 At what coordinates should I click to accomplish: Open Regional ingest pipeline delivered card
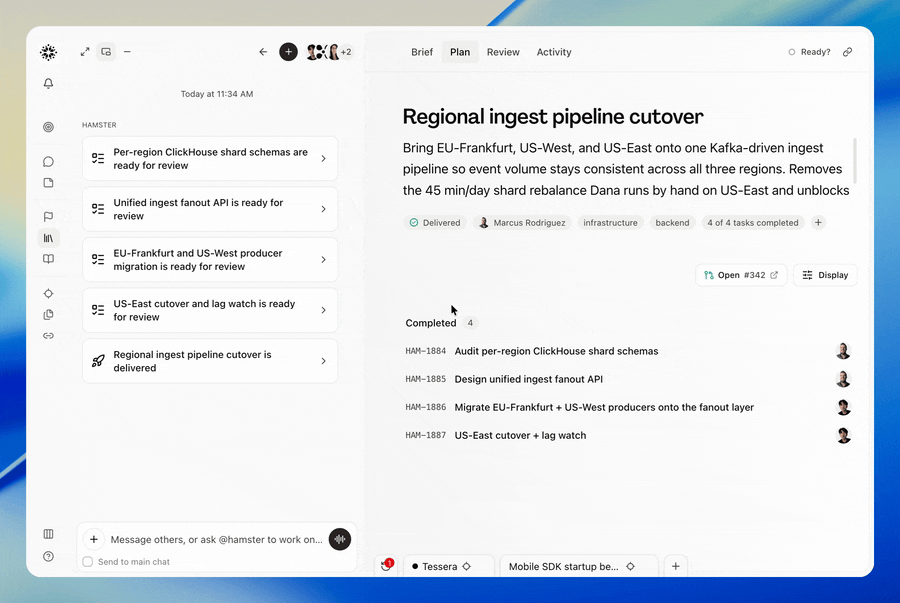pyautogui.click(x=210, y=361)
